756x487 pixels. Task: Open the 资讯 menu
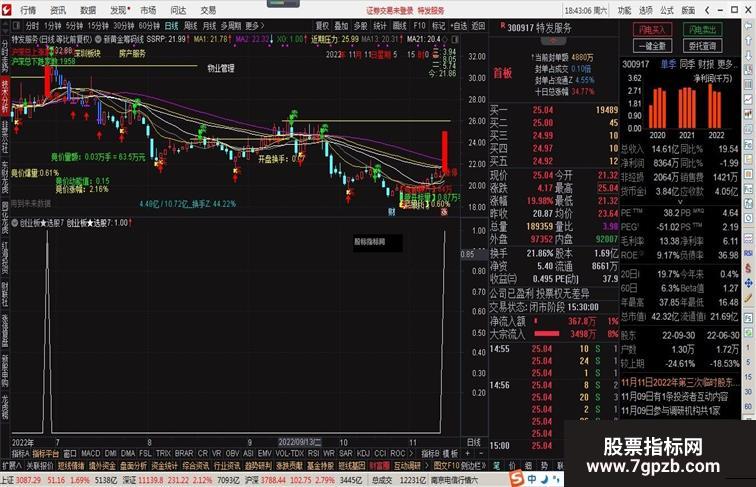(x=58, y=10)
